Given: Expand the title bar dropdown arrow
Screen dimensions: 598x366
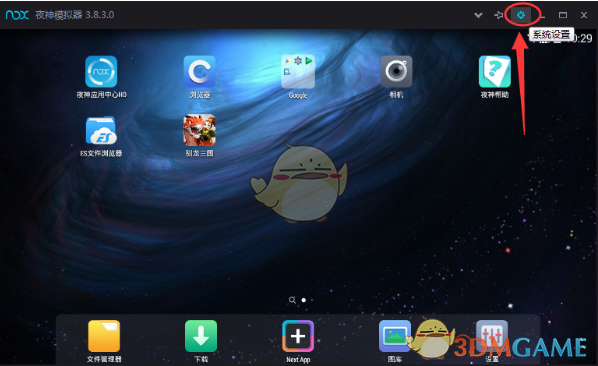Looking at the screenshot, I should tap(478, 15).
